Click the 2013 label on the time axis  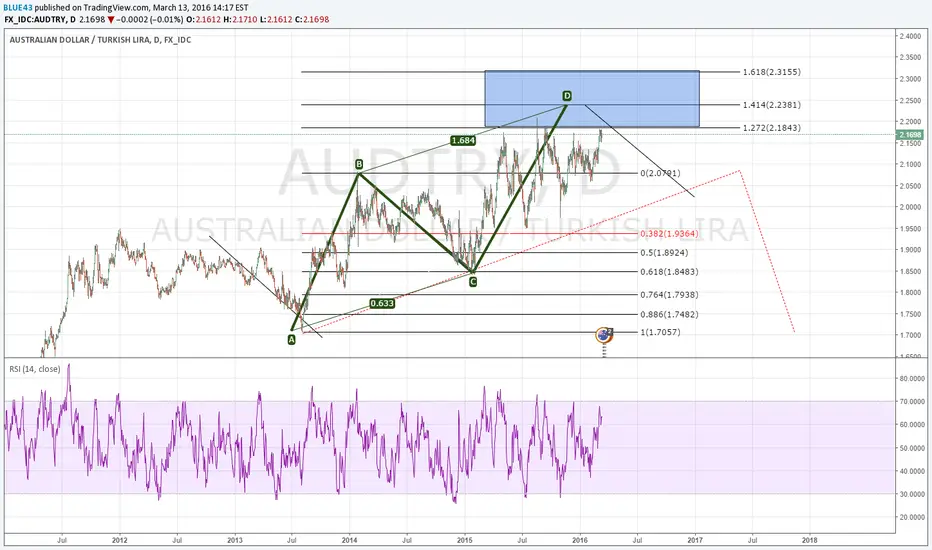(235, 540)
